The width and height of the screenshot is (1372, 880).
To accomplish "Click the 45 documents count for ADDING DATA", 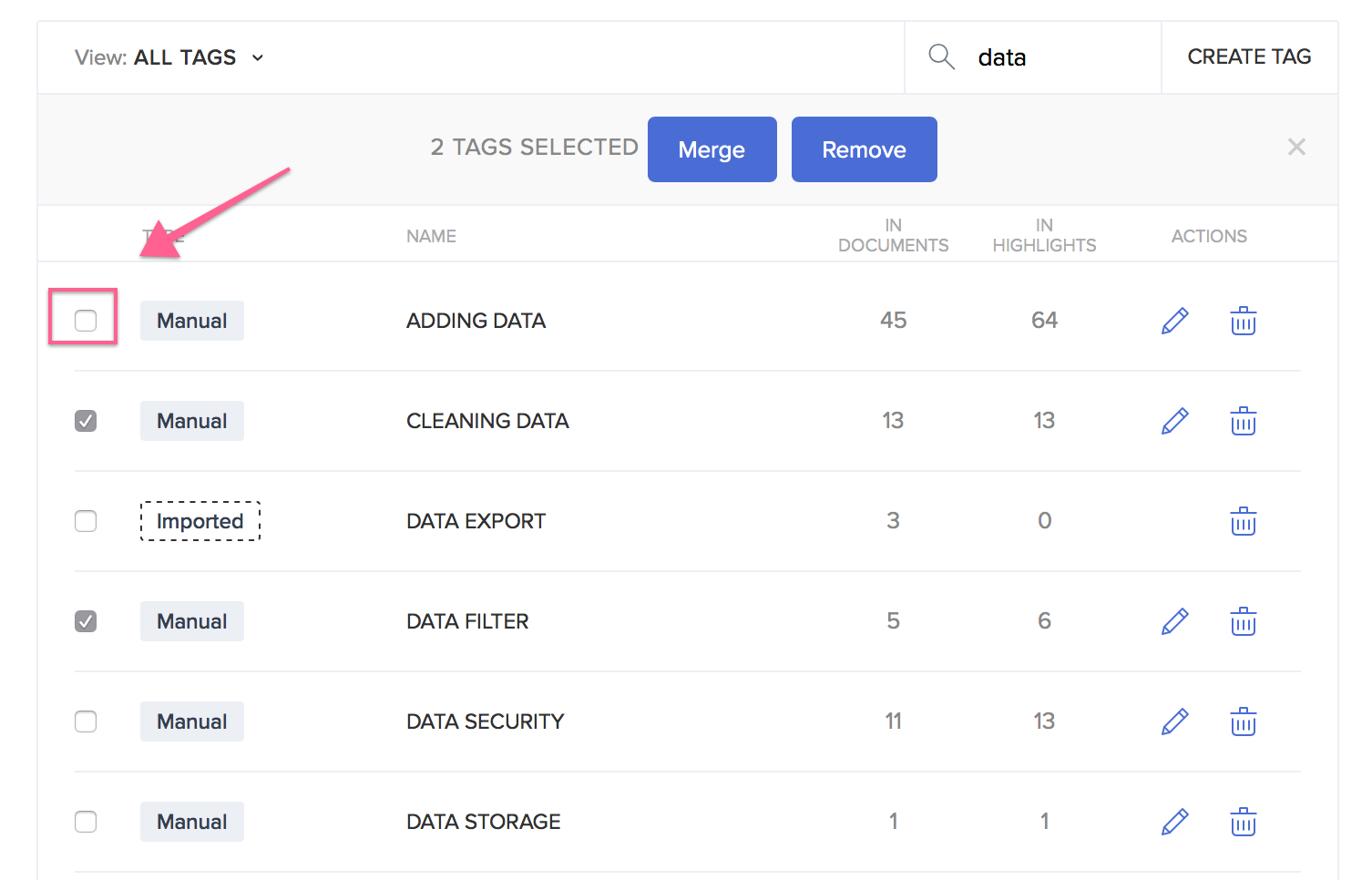I will 893,320.
